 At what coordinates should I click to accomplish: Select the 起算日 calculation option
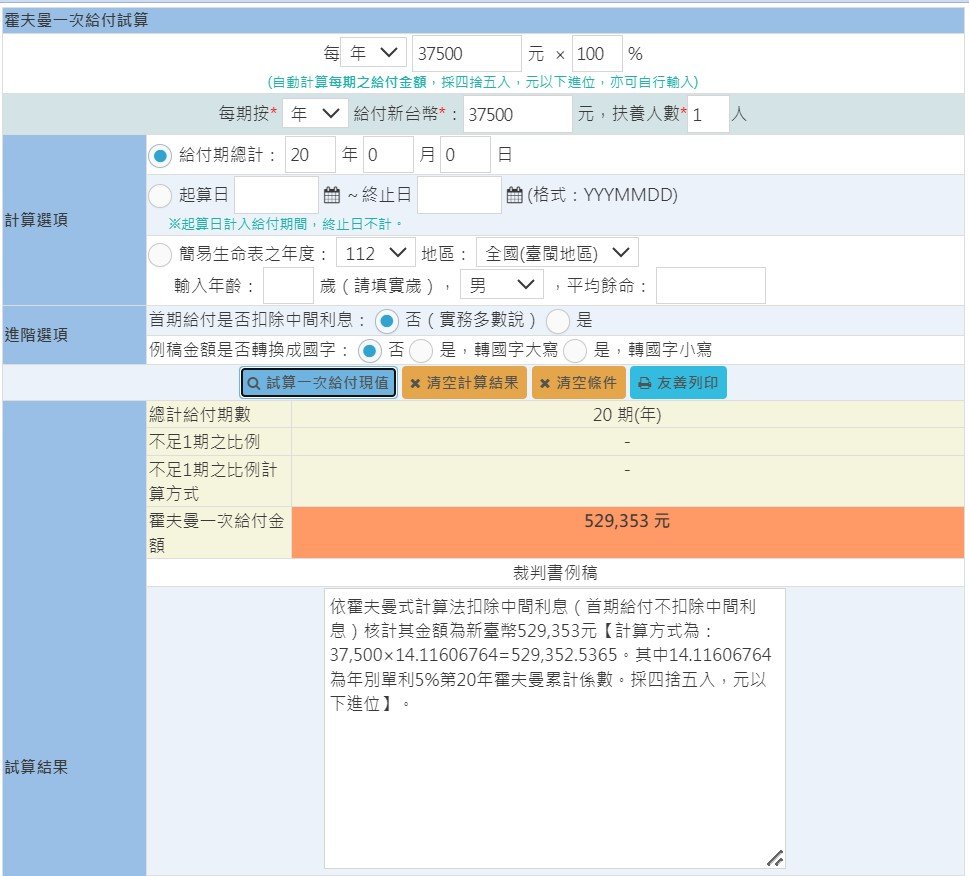[160, 193]
